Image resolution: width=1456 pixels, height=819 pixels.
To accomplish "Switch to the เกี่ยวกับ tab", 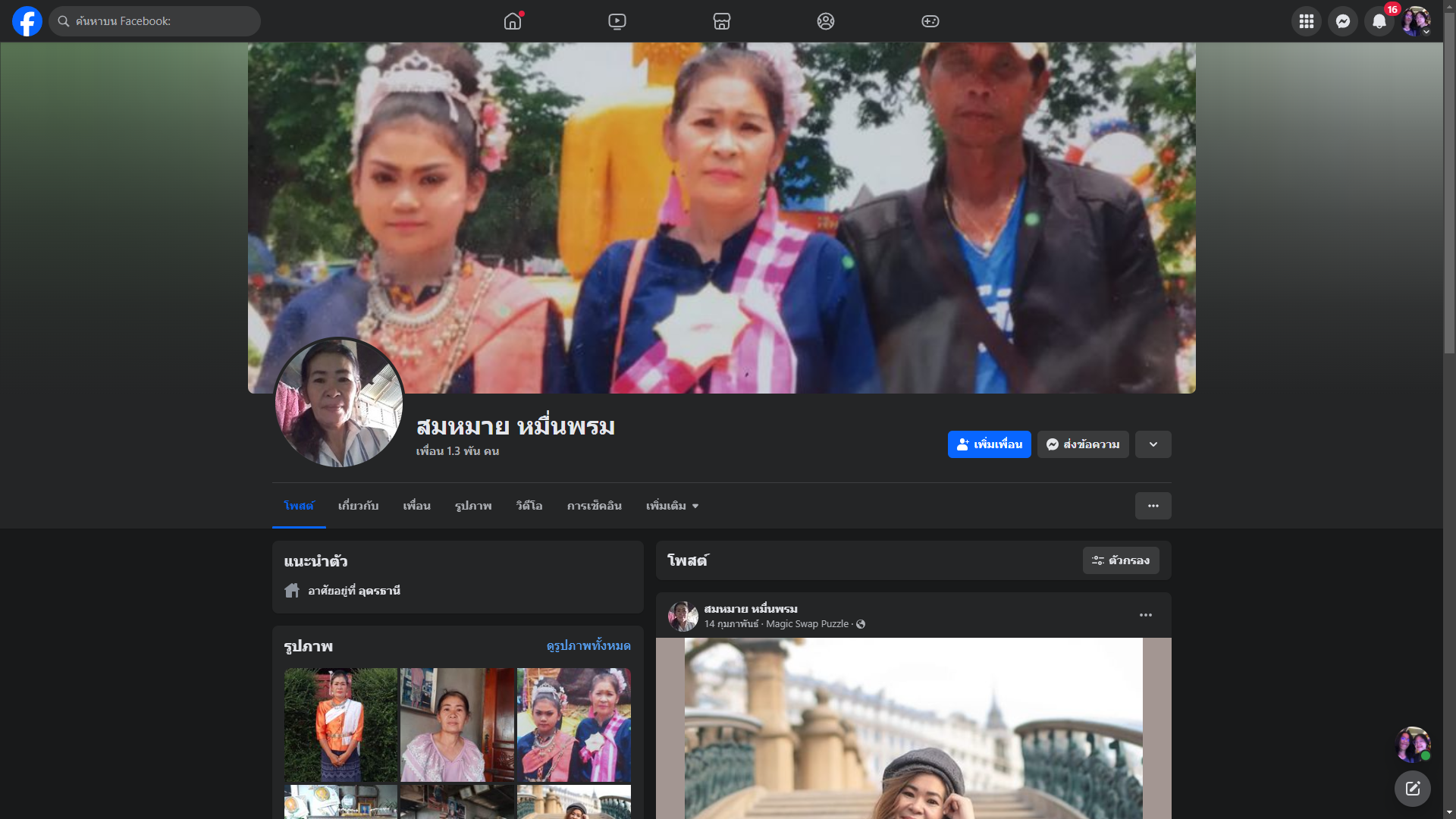I will [x=358, y=506].
